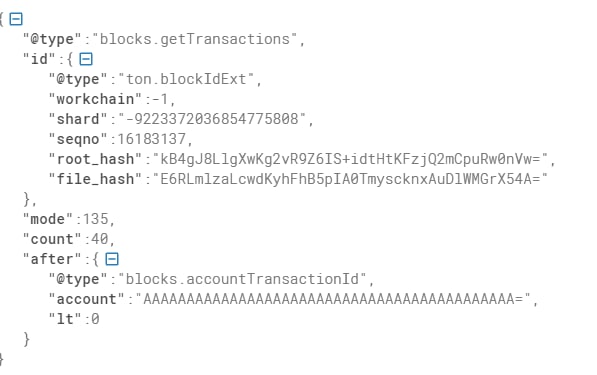Click the account string of A characters
The height and width of the screenshot is (375, 597).
333,299
